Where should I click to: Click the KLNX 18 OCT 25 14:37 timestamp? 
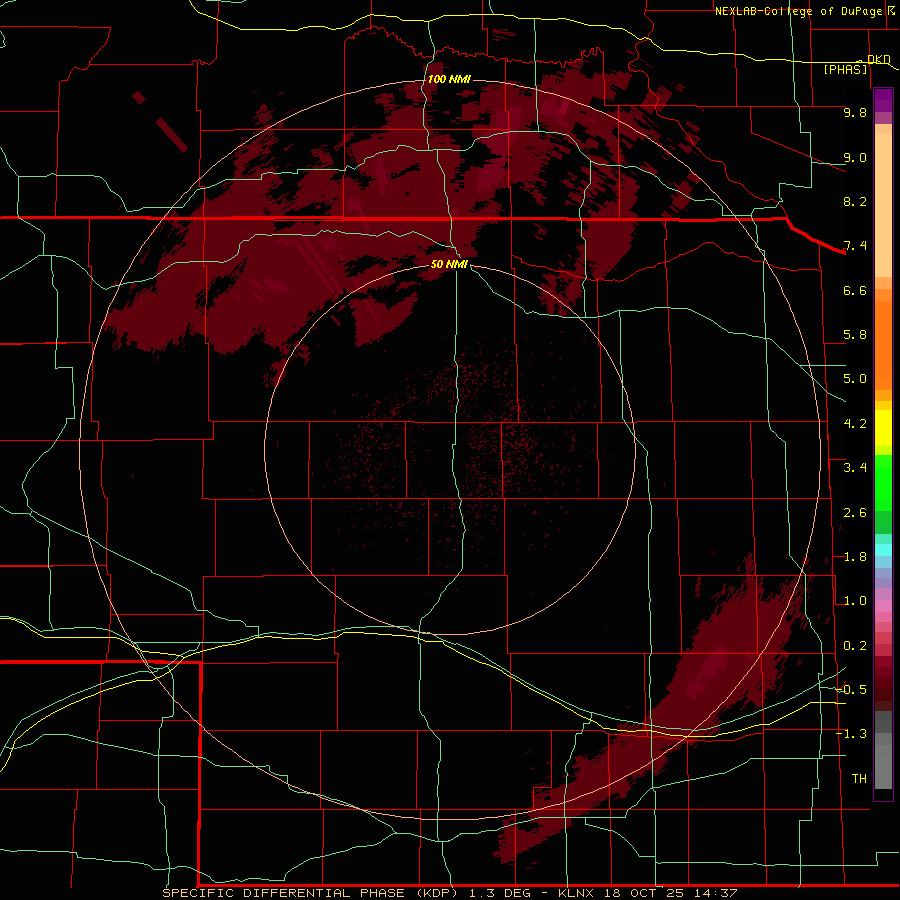coord(647,893)
